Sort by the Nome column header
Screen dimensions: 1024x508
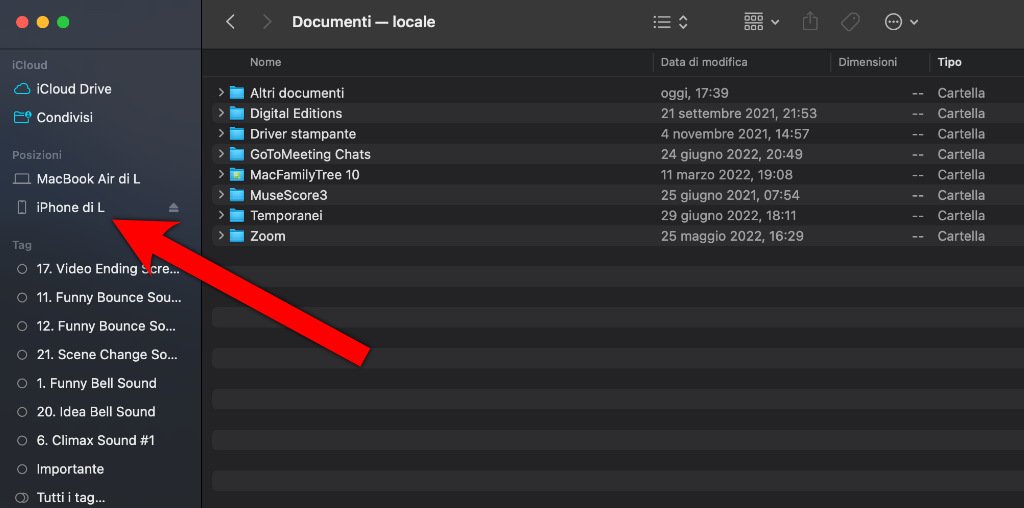[x=266, y=62]
